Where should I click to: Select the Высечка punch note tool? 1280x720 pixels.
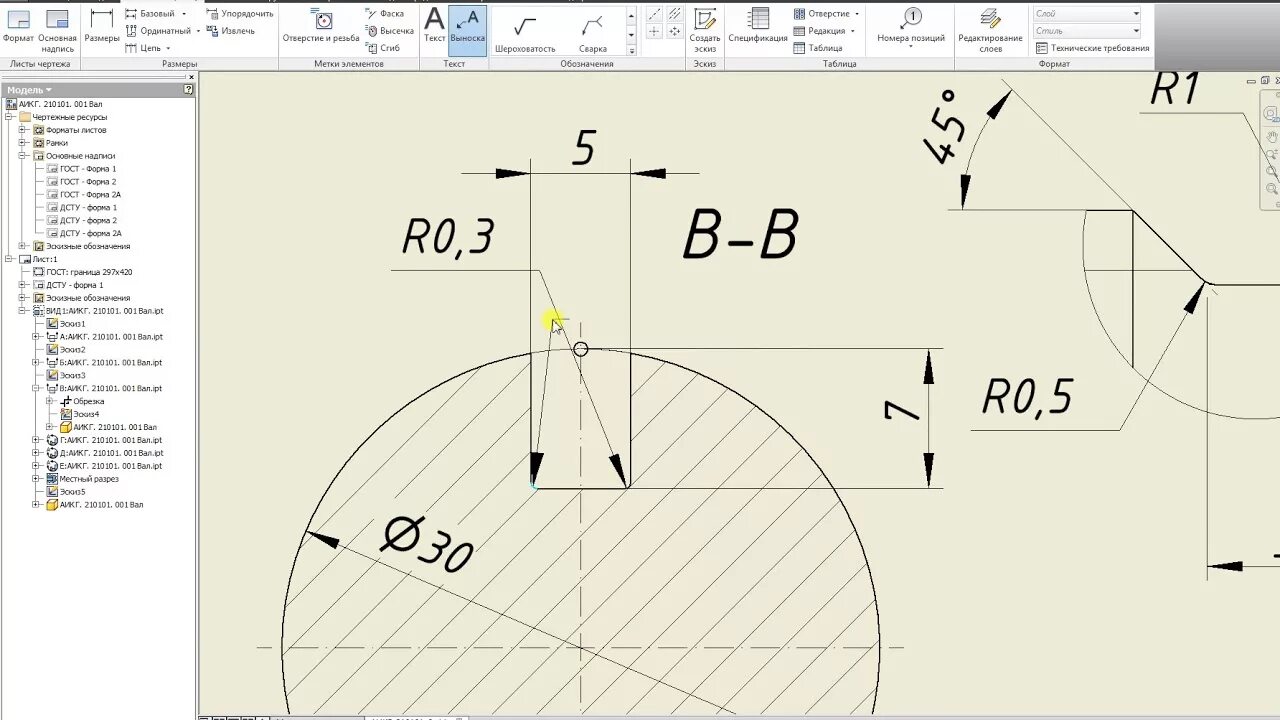tap(388, 31)
